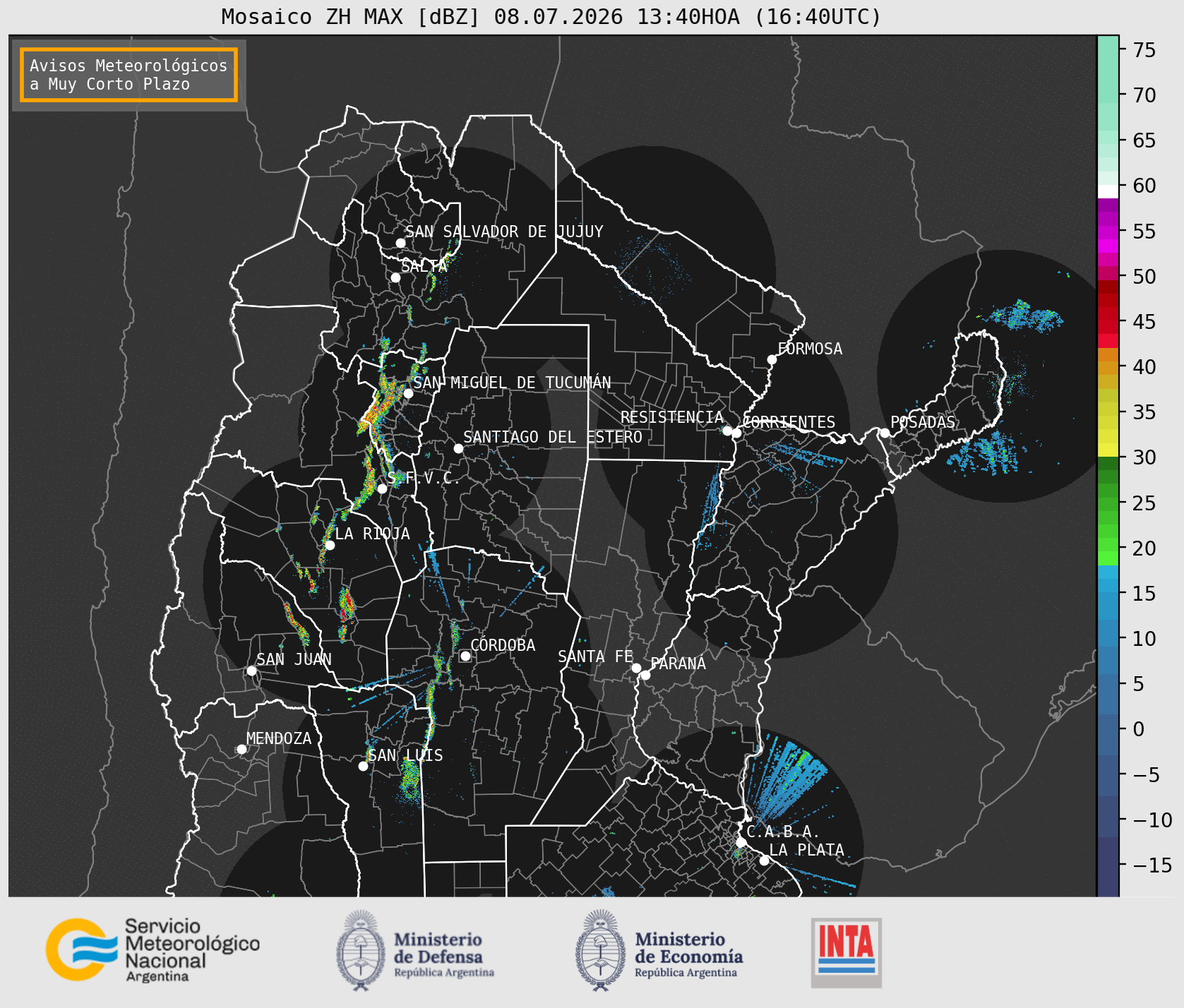Click the colorbar tick label 0

point(1138,729)
